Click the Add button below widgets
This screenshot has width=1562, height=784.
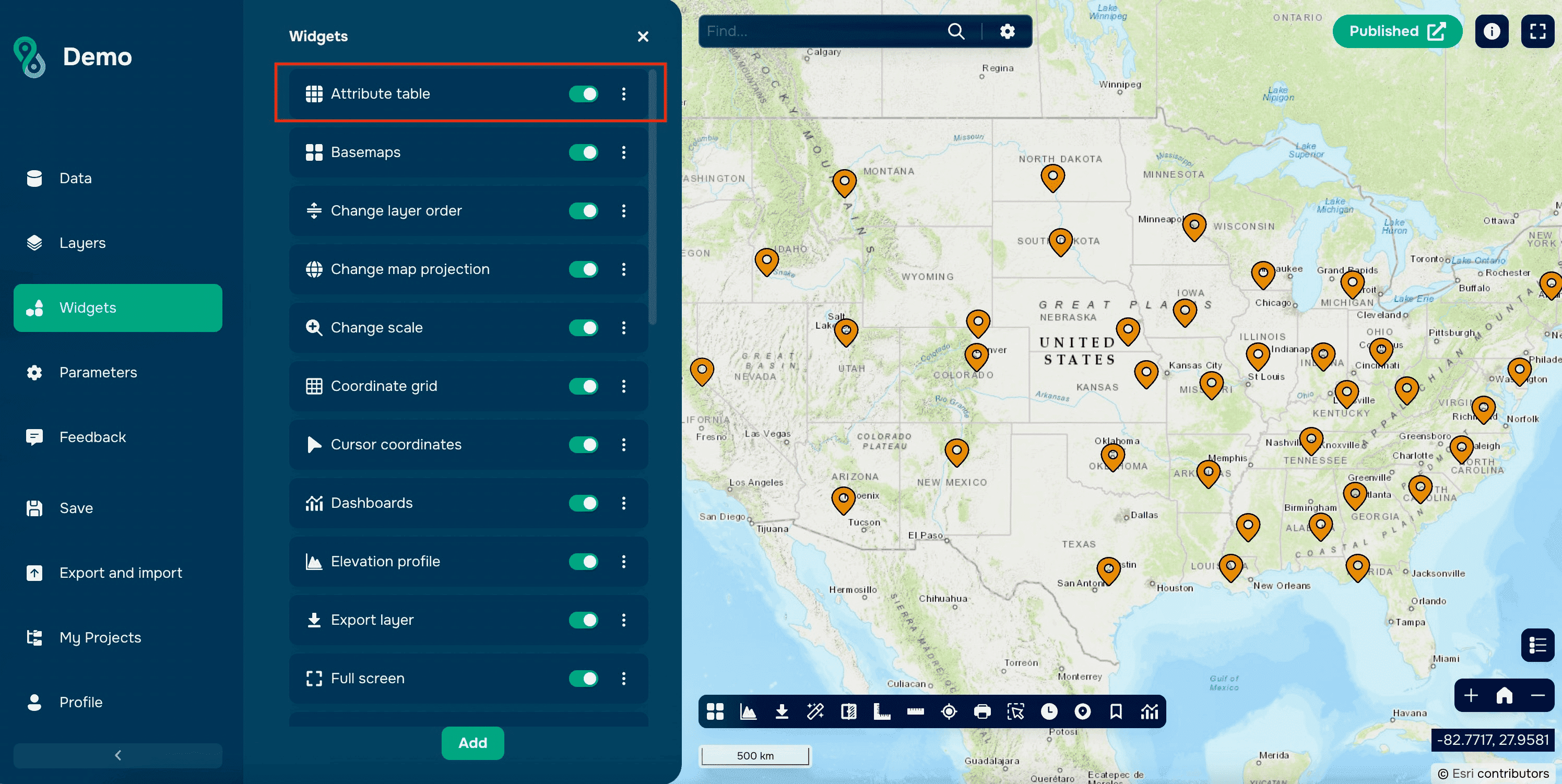[x=472, y=743]
